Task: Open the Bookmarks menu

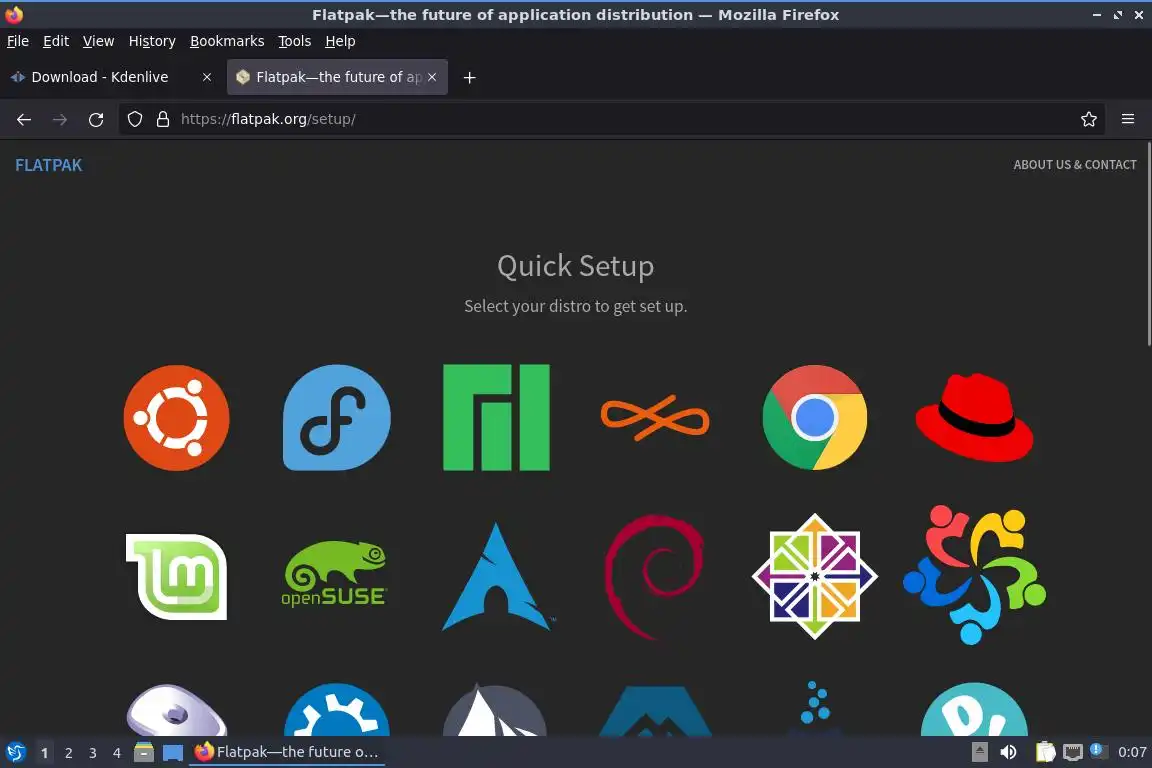Action: click(x=227, y=41)
